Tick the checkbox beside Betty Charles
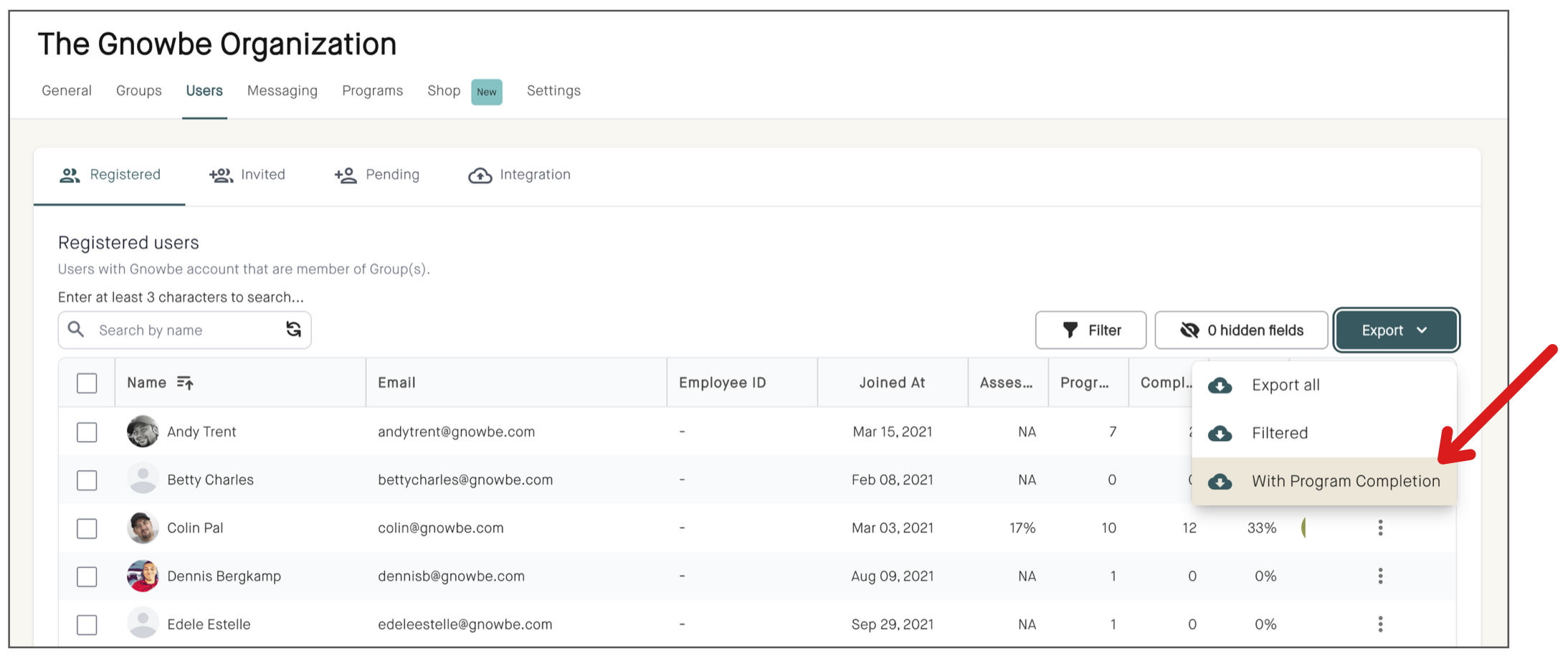This screenshot has width=1568, height=671. 86,480
